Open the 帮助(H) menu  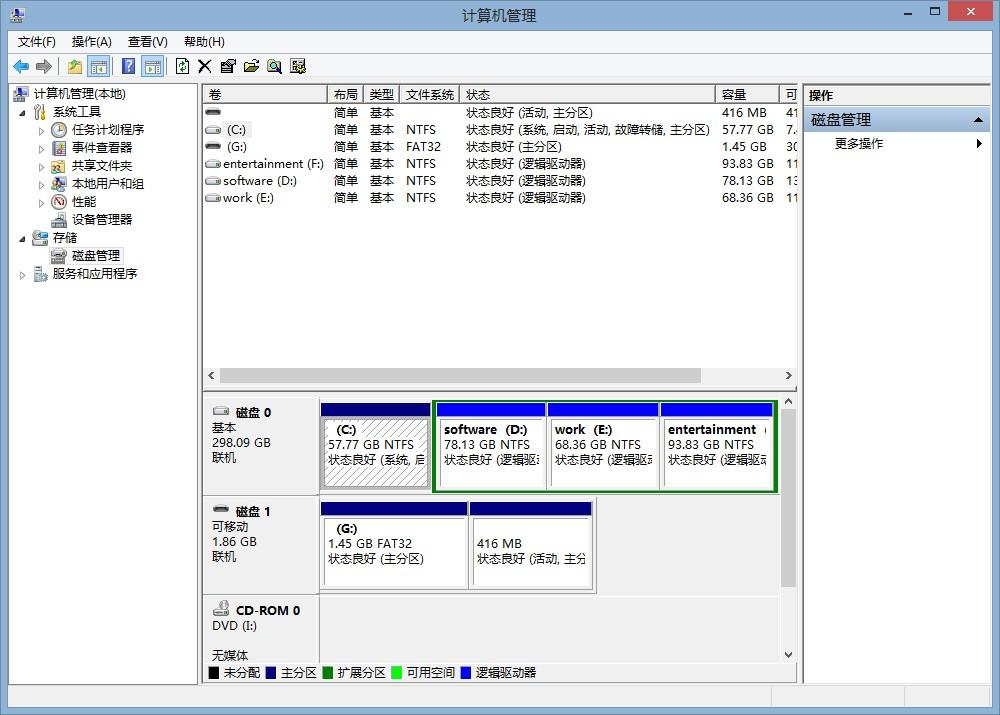tap(204, 42)
